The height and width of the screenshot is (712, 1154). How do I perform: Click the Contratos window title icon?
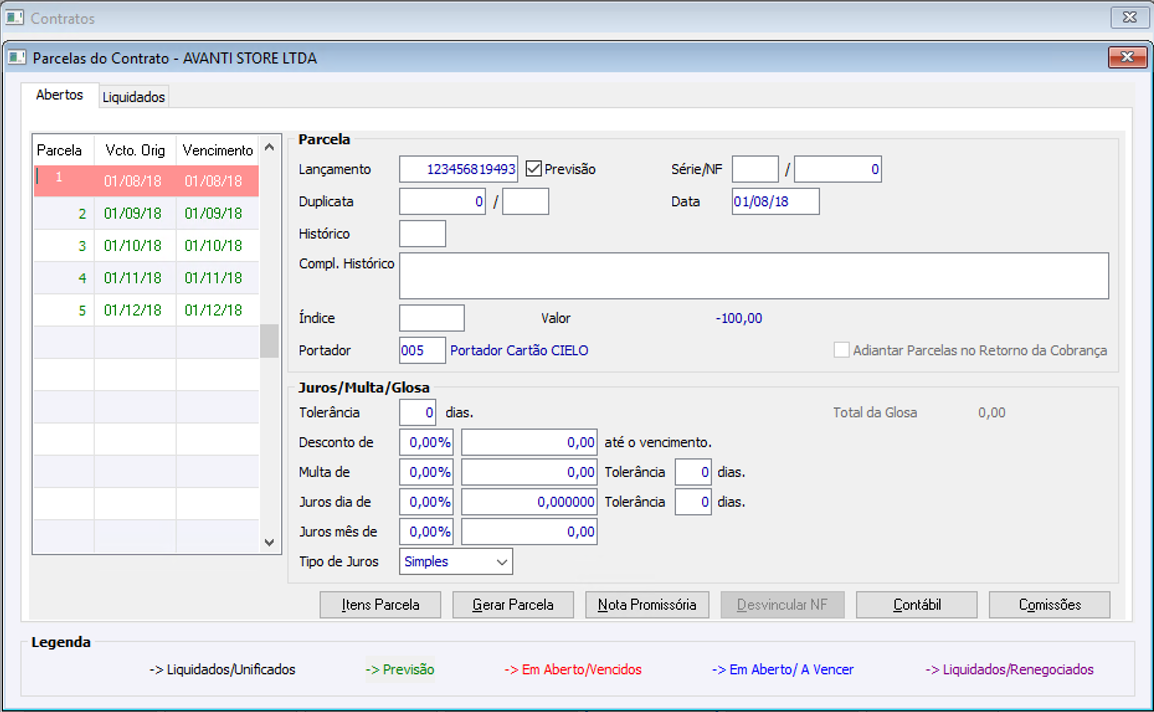click(15, 18)
